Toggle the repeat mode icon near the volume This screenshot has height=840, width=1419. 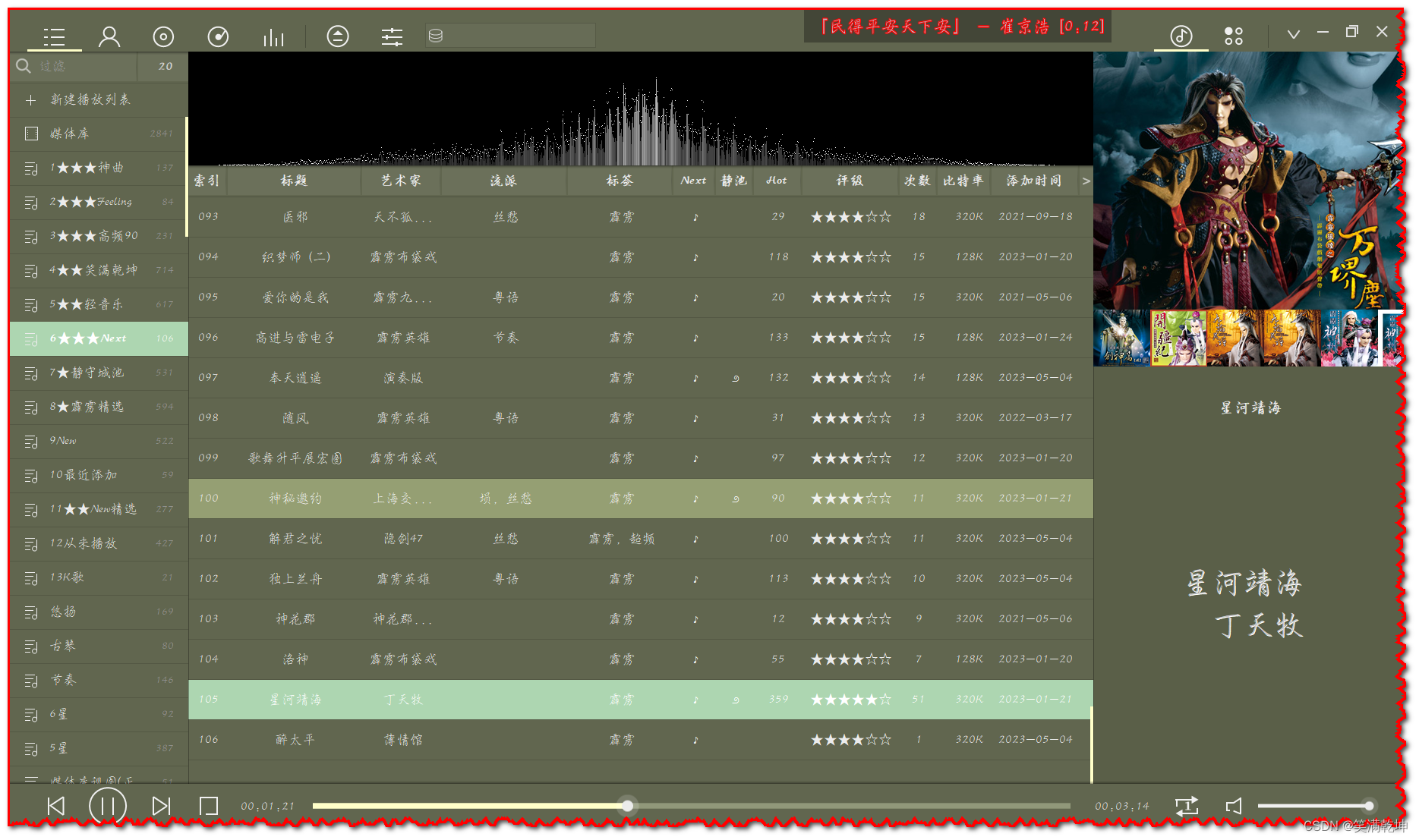tap(1188, 806)
